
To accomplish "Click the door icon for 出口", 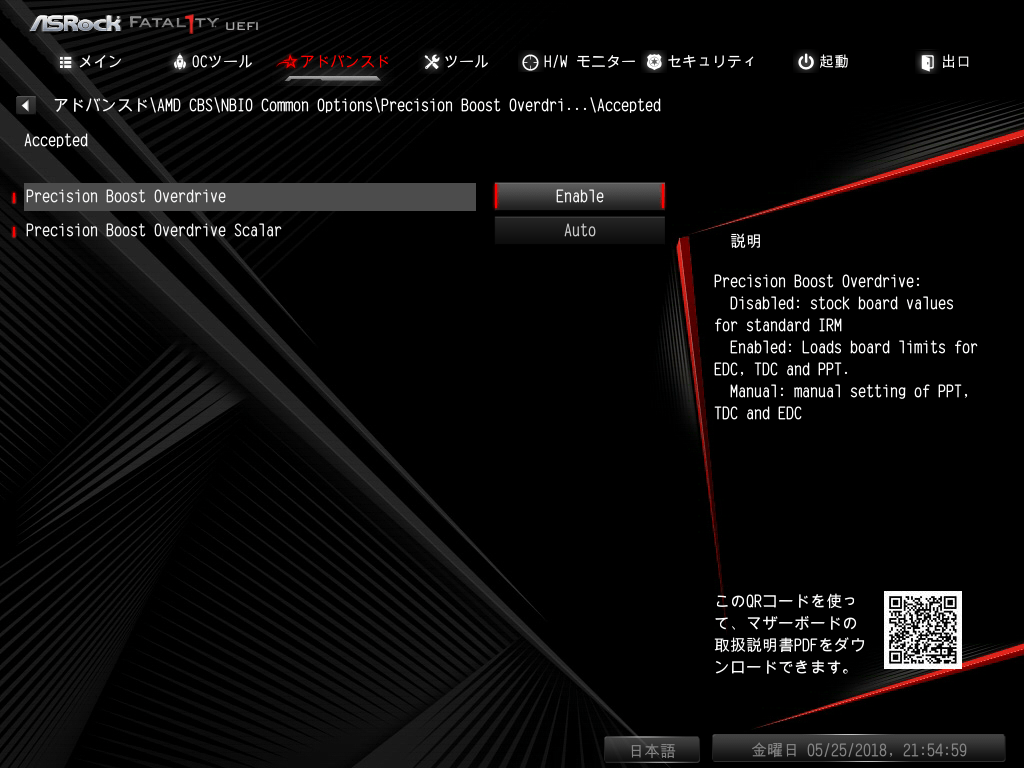I will (927, 62).
